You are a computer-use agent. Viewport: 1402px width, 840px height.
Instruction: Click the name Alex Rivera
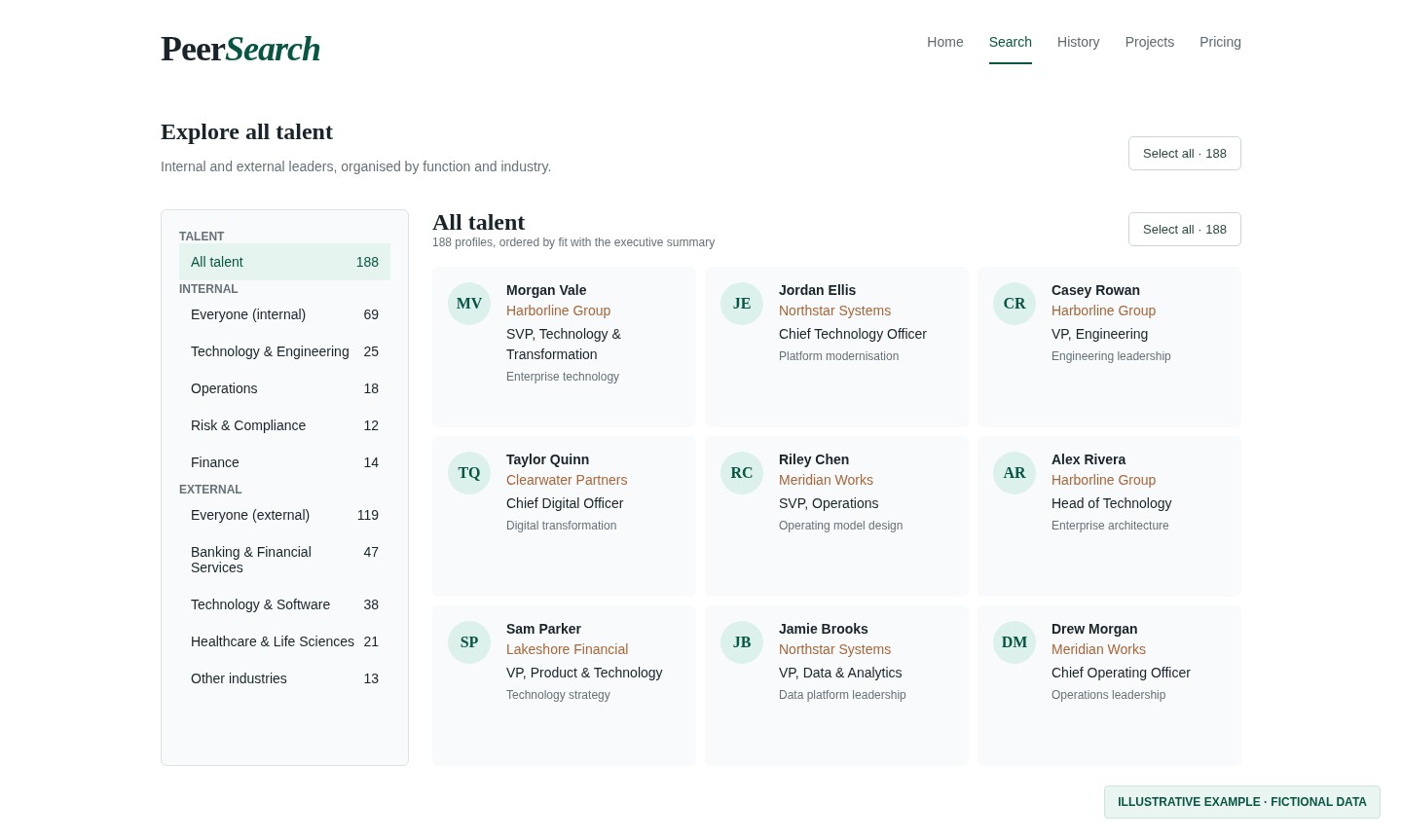pyautogui.click(x=1088, y=459)
